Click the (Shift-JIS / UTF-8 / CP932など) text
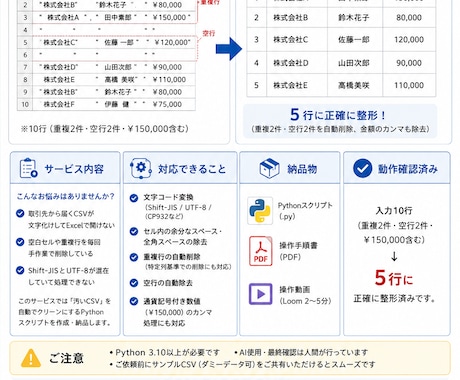This screenshot has width=460, height=380. (x=178, y=212)
